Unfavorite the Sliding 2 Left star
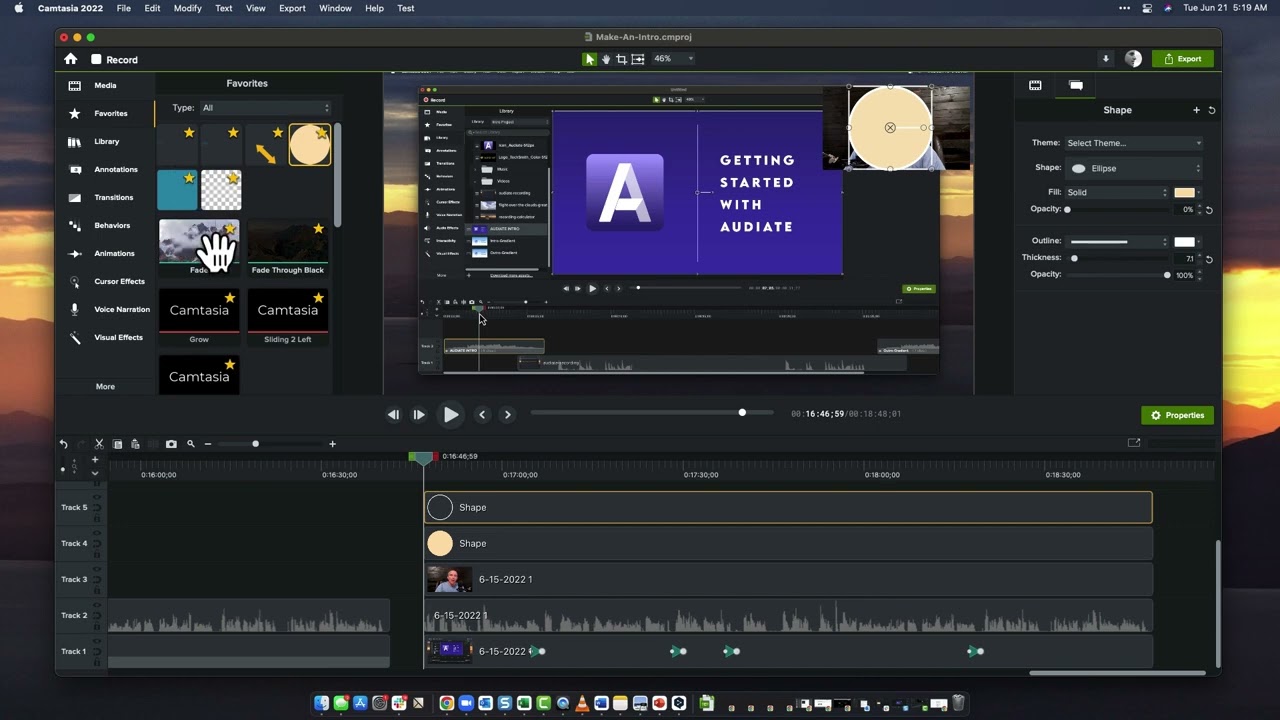Image resolution: width=1280 pixels, height=720 pixels. coord(319,298)
